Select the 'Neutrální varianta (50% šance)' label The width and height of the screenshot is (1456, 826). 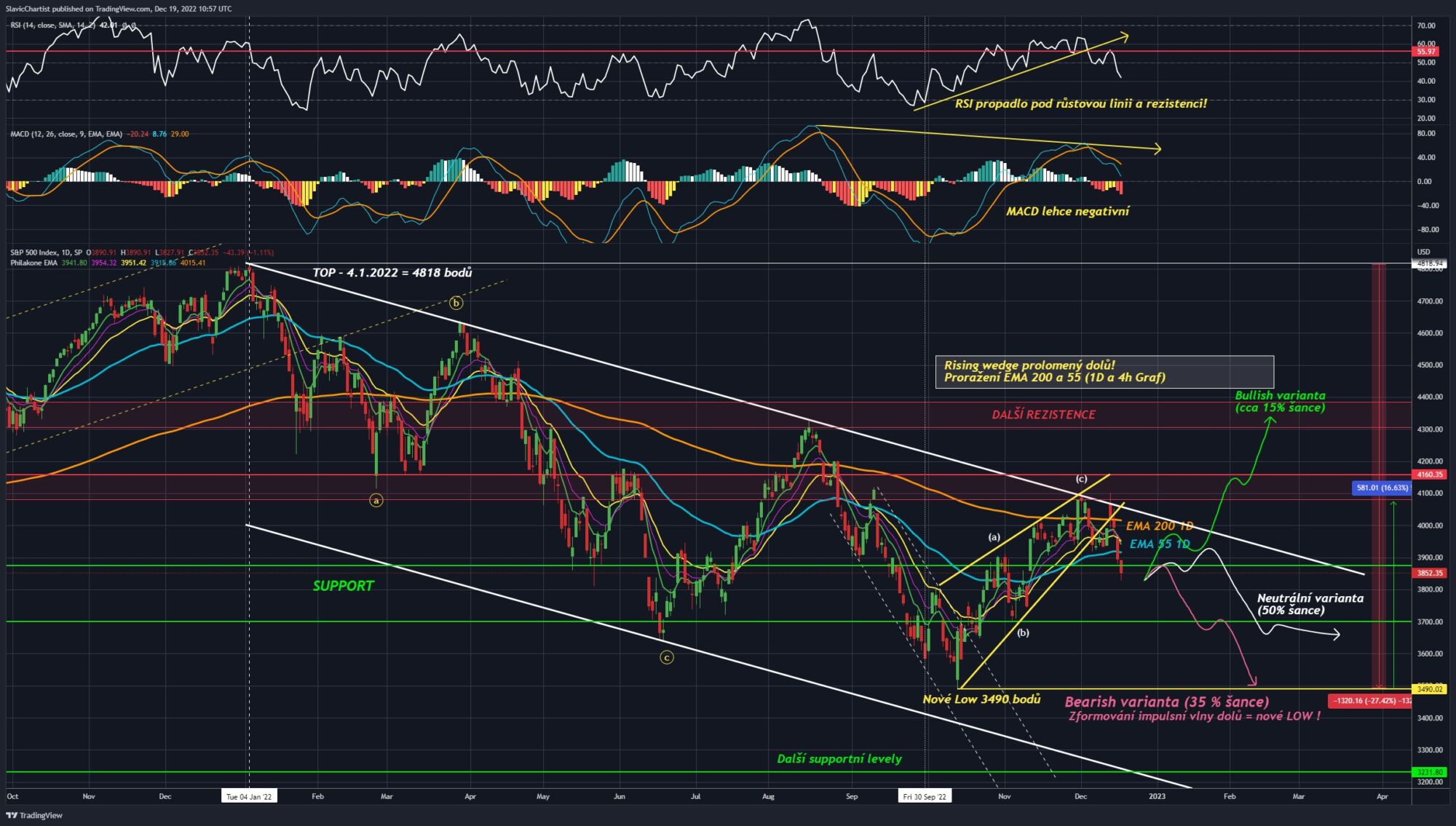[x=1310, y=604]
